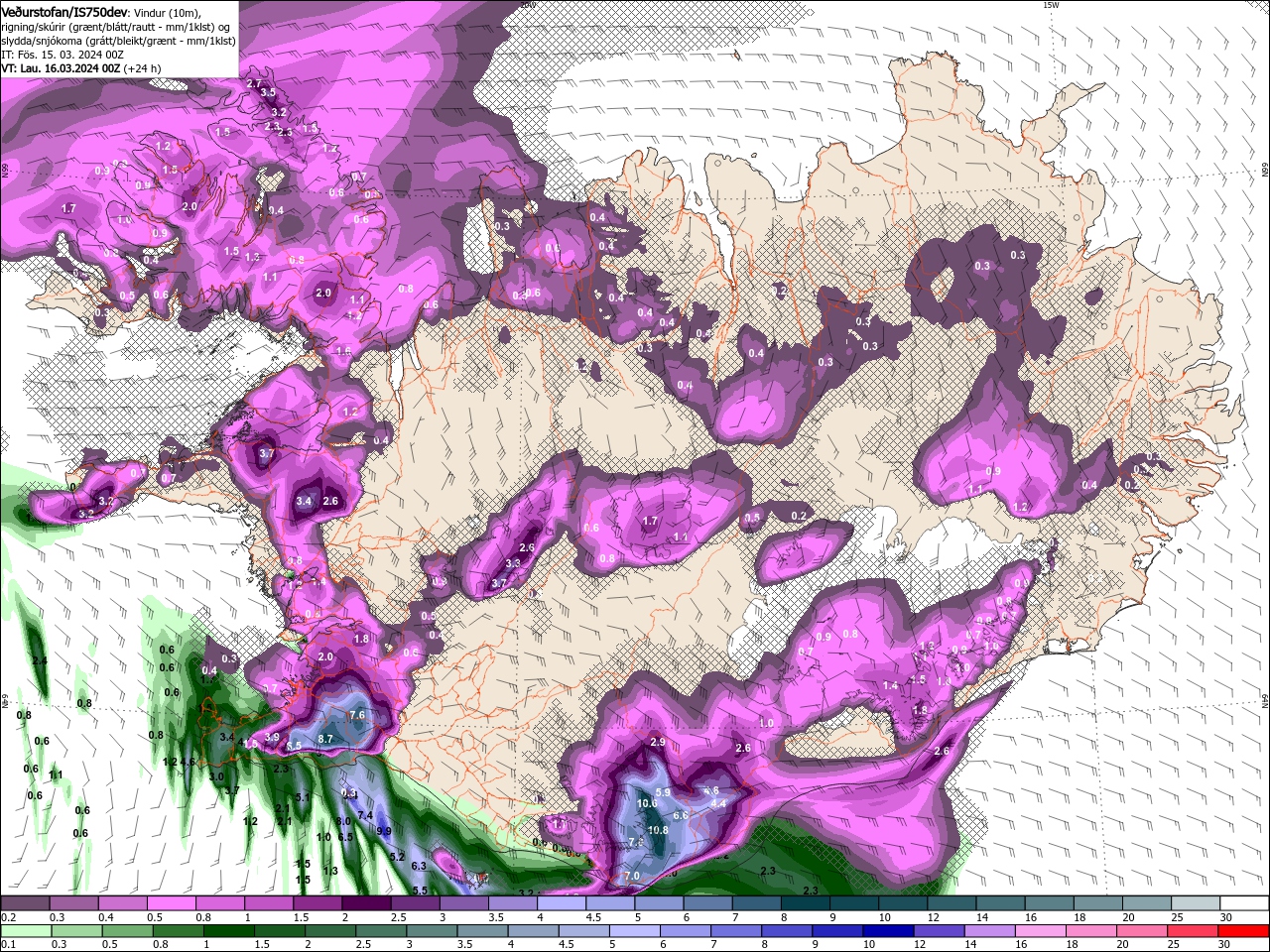Select the white 30 mm snow legend swatch
This screenshot has height=952, width=1270.
[x=1244, y=903]
